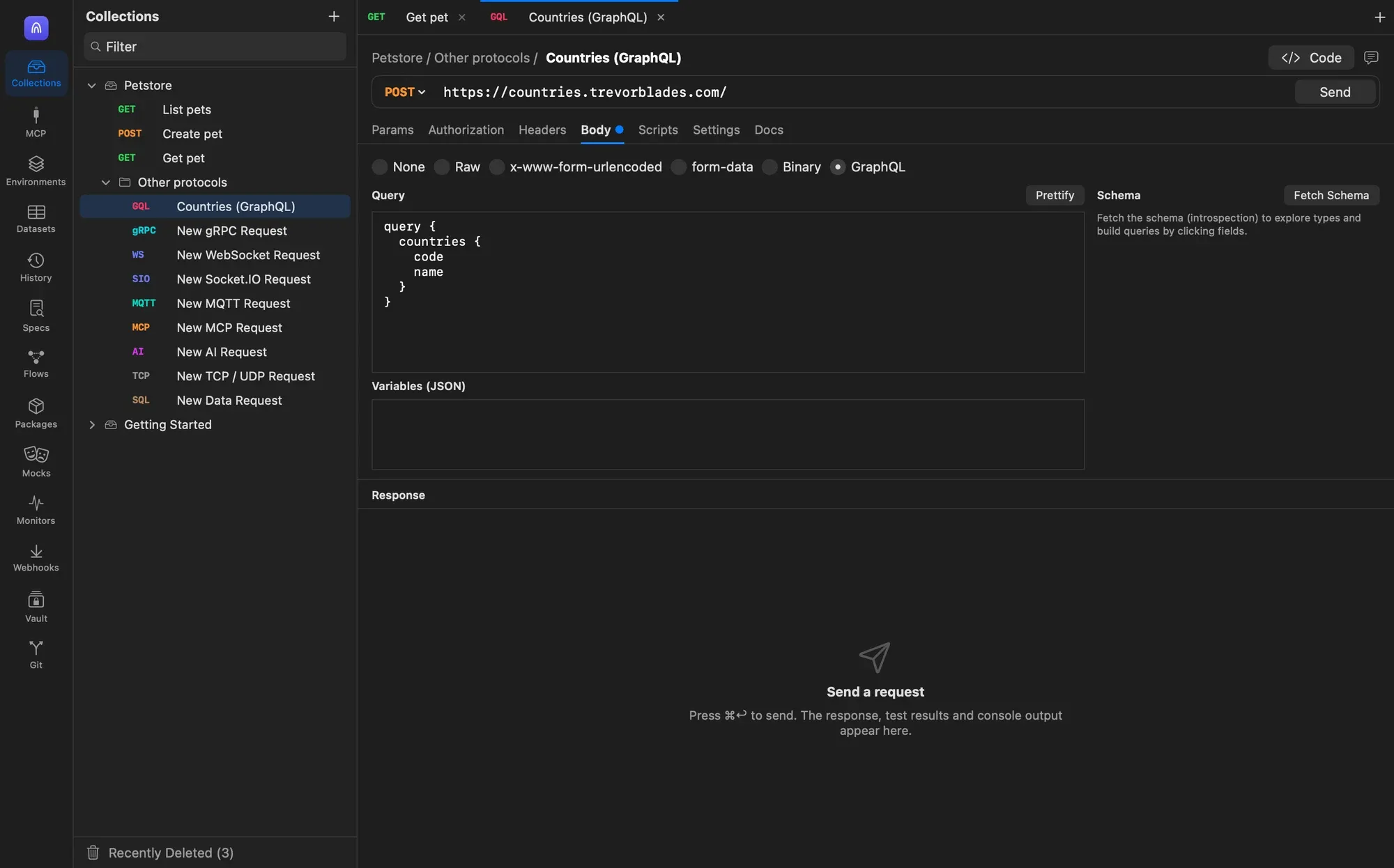Open the Datasets sidebar section
The width and height of the screenshot is (1394, 868).
(x=36, y=219)
